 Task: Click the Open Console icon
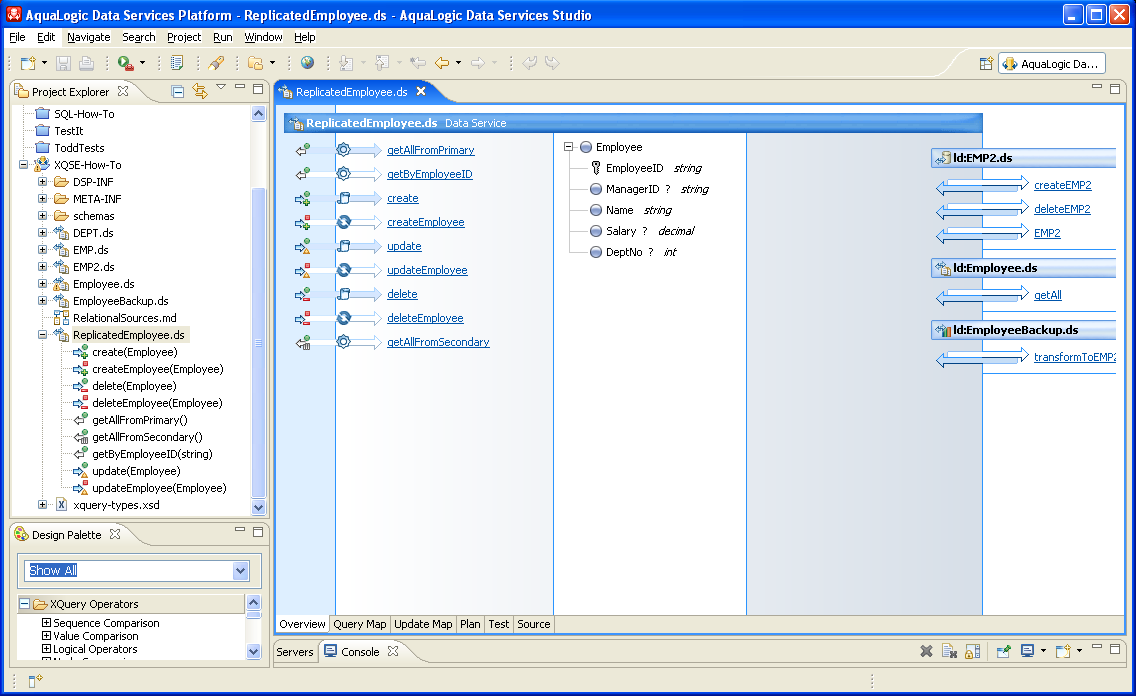pos(1063,651)
